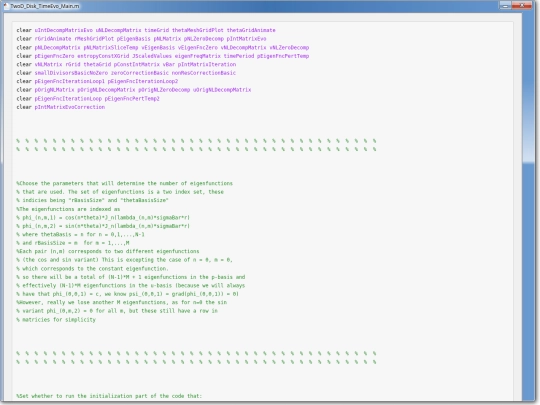
Task: Click the comment "% and rBasisSize = m for m = 1,...,M"
Action: click(x=73, y=243)
